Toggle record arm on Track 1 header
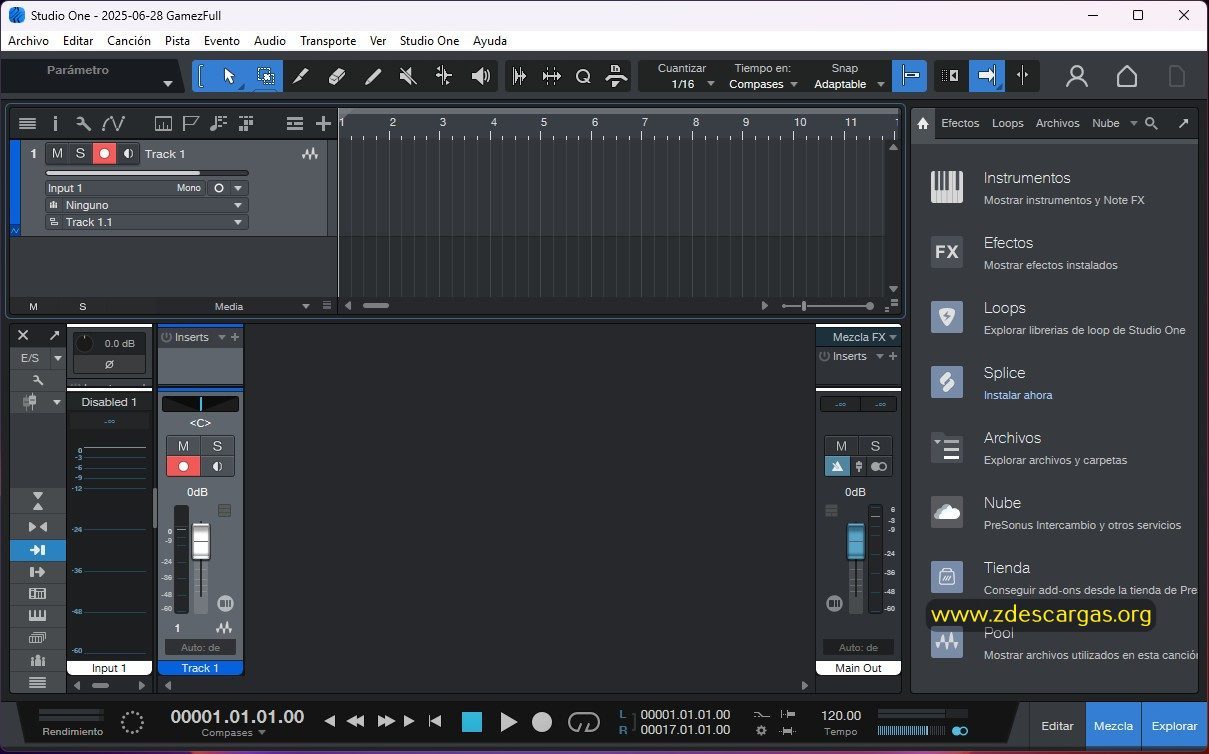The image size is (1209, 754). tap(104, 153)
